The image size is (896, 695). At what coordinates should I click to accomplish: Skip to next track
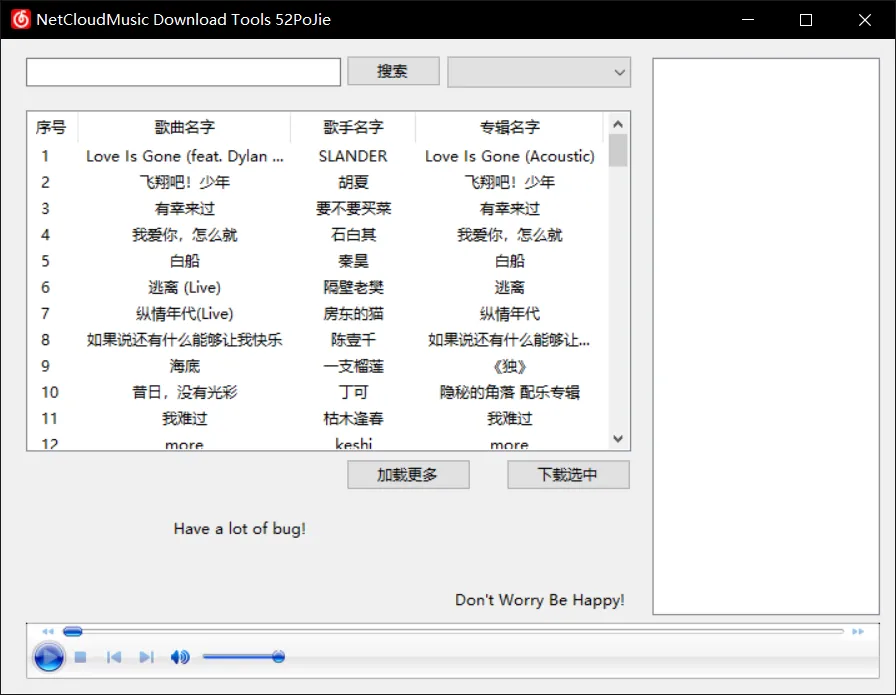click(x=146, y=657)
